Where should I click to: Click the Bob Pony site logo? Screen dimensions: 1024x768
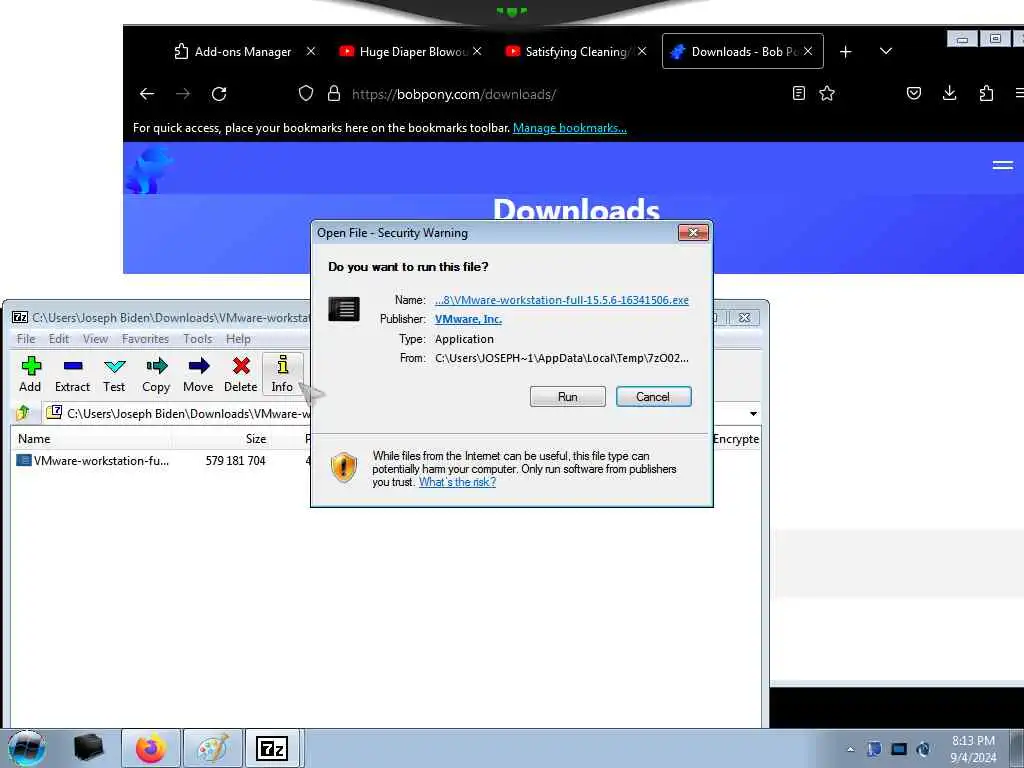tap(150, 170)
